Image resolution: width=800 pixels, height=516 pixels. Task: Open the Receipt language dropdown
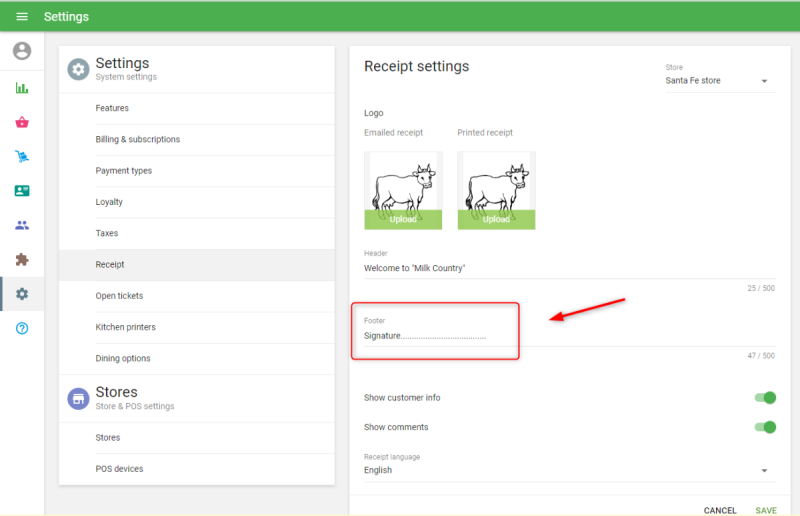(x=568, y=470)
